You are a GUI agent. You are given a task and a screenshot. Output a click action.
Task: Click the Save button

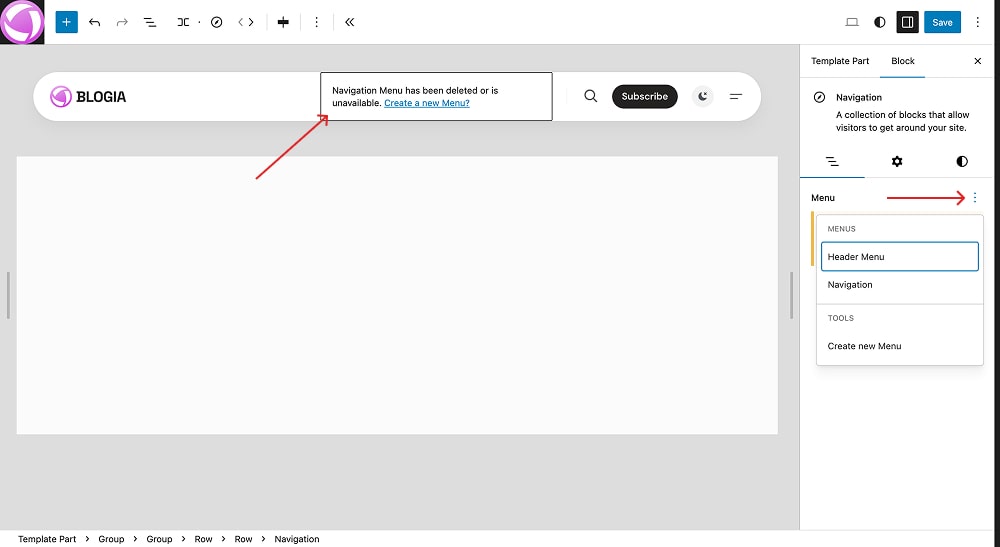coord(942,22)
